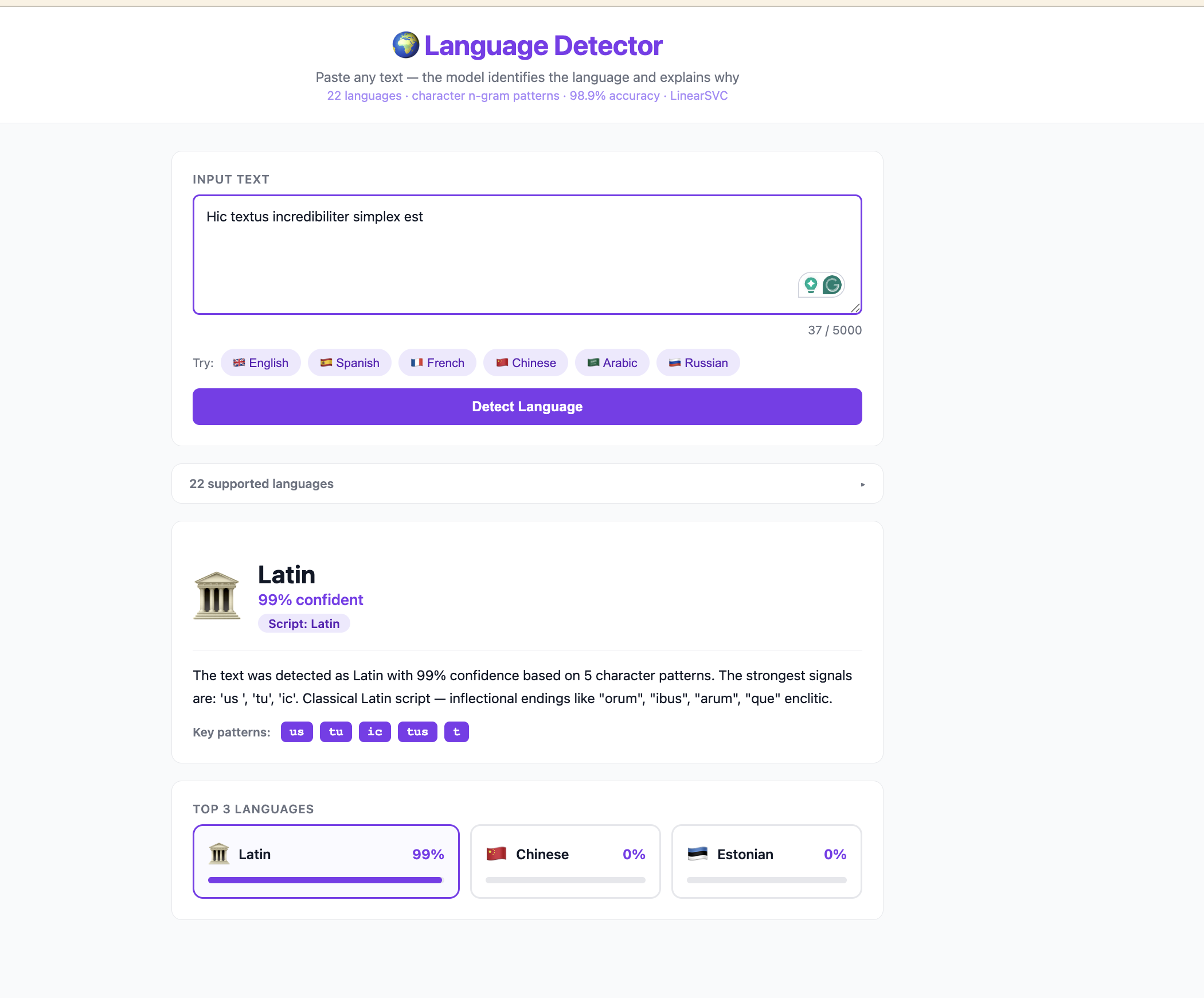Click the '37 / 5000' character counter
Screen dimensions: 1204x998
click(835, 330)
